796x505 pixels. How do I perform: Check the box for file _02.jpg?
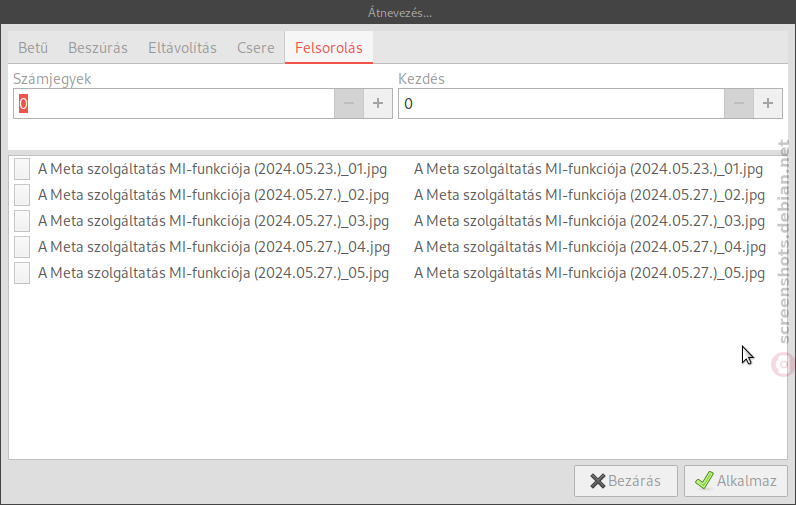[x=22, y=195]
